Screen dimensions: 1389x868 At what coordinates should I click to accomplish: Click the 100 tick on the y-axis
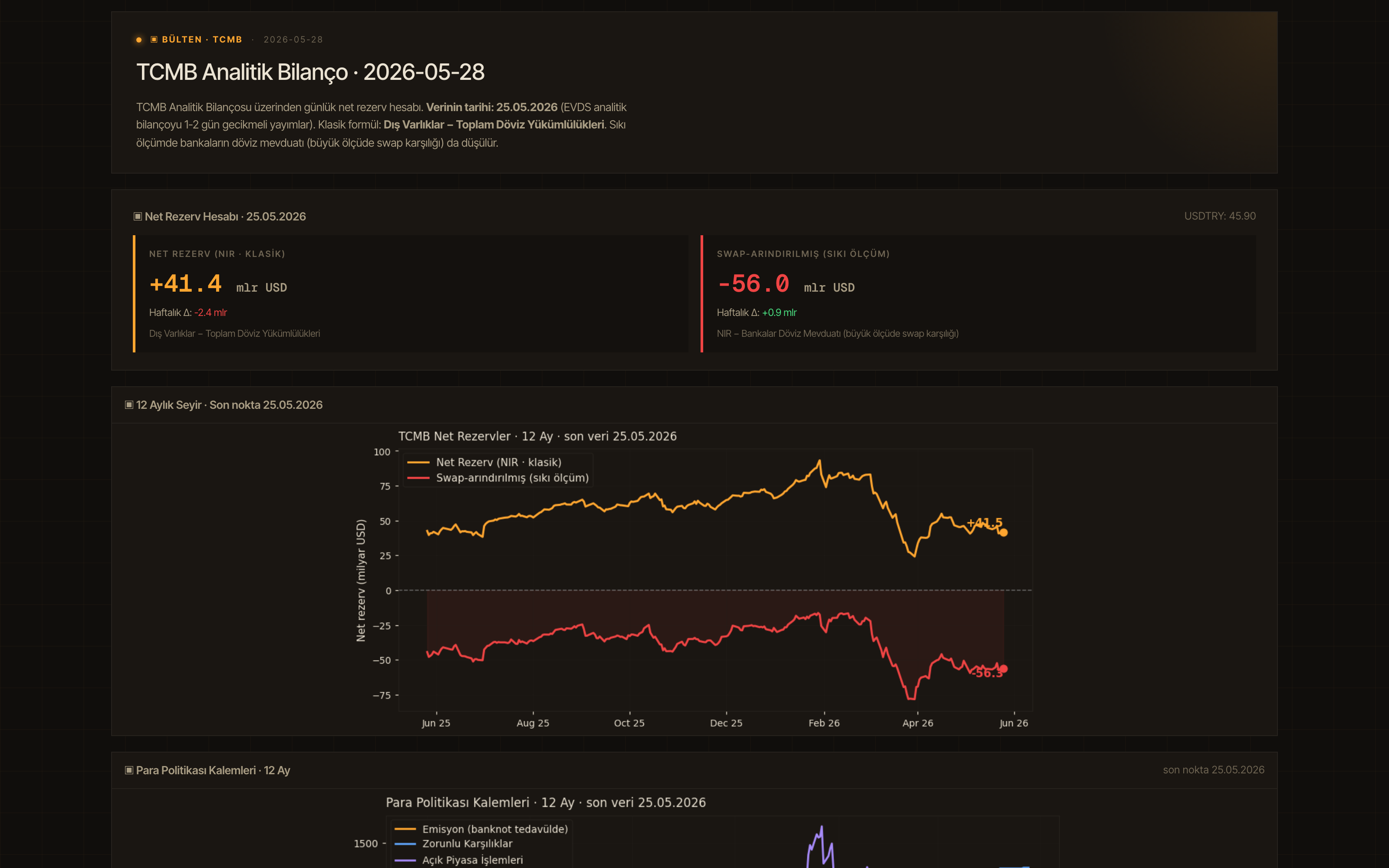tap(382, 452)
